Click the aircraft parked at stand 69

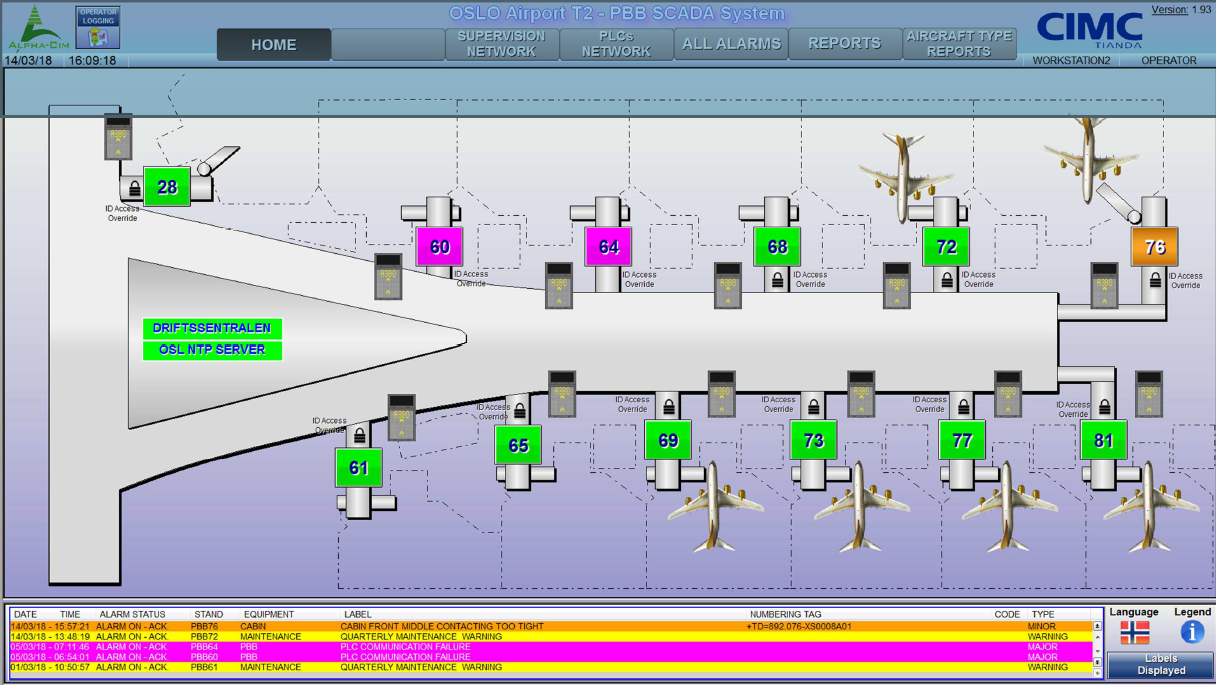pos(710,506)
